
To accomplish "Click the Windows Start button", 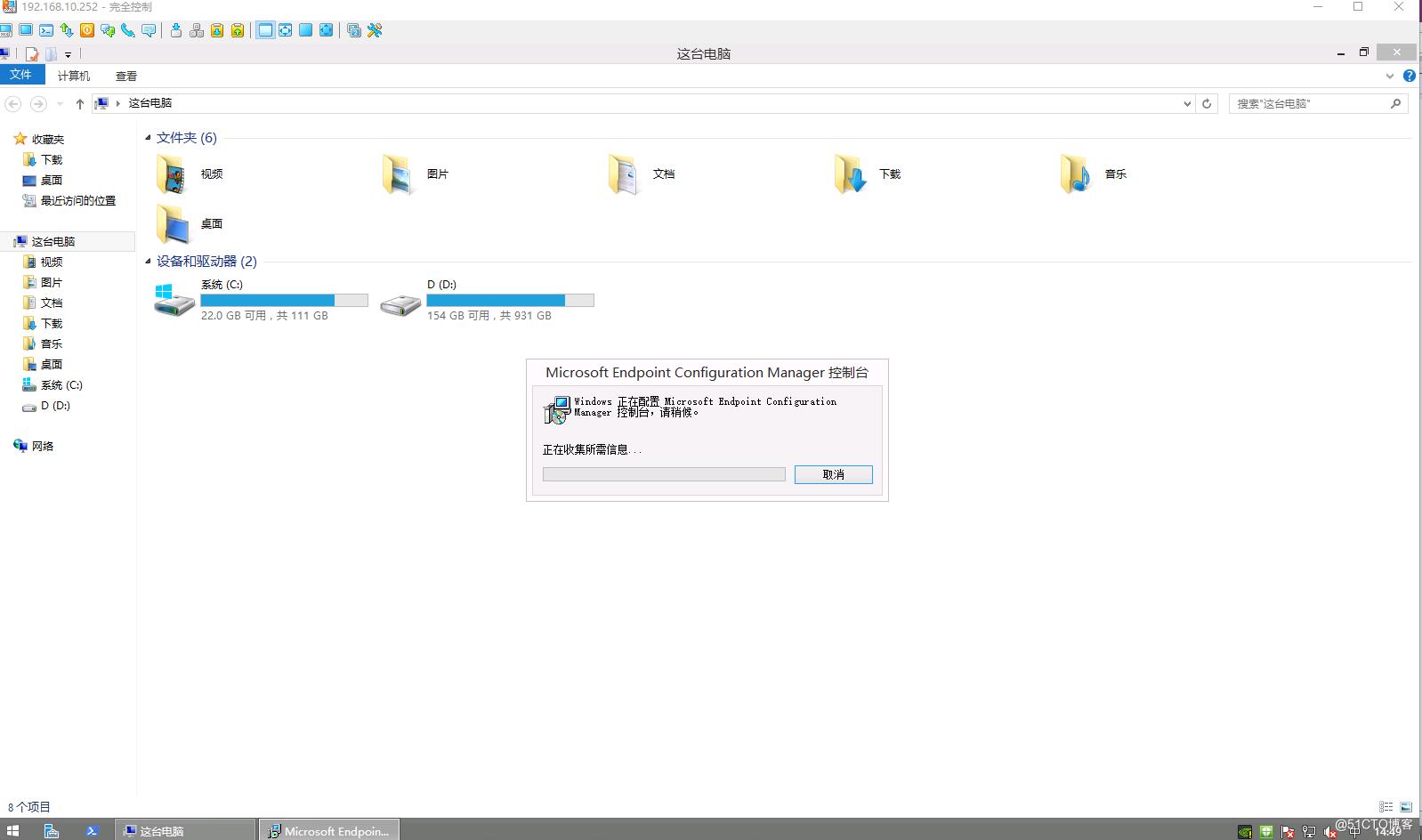I will (12, 831).
